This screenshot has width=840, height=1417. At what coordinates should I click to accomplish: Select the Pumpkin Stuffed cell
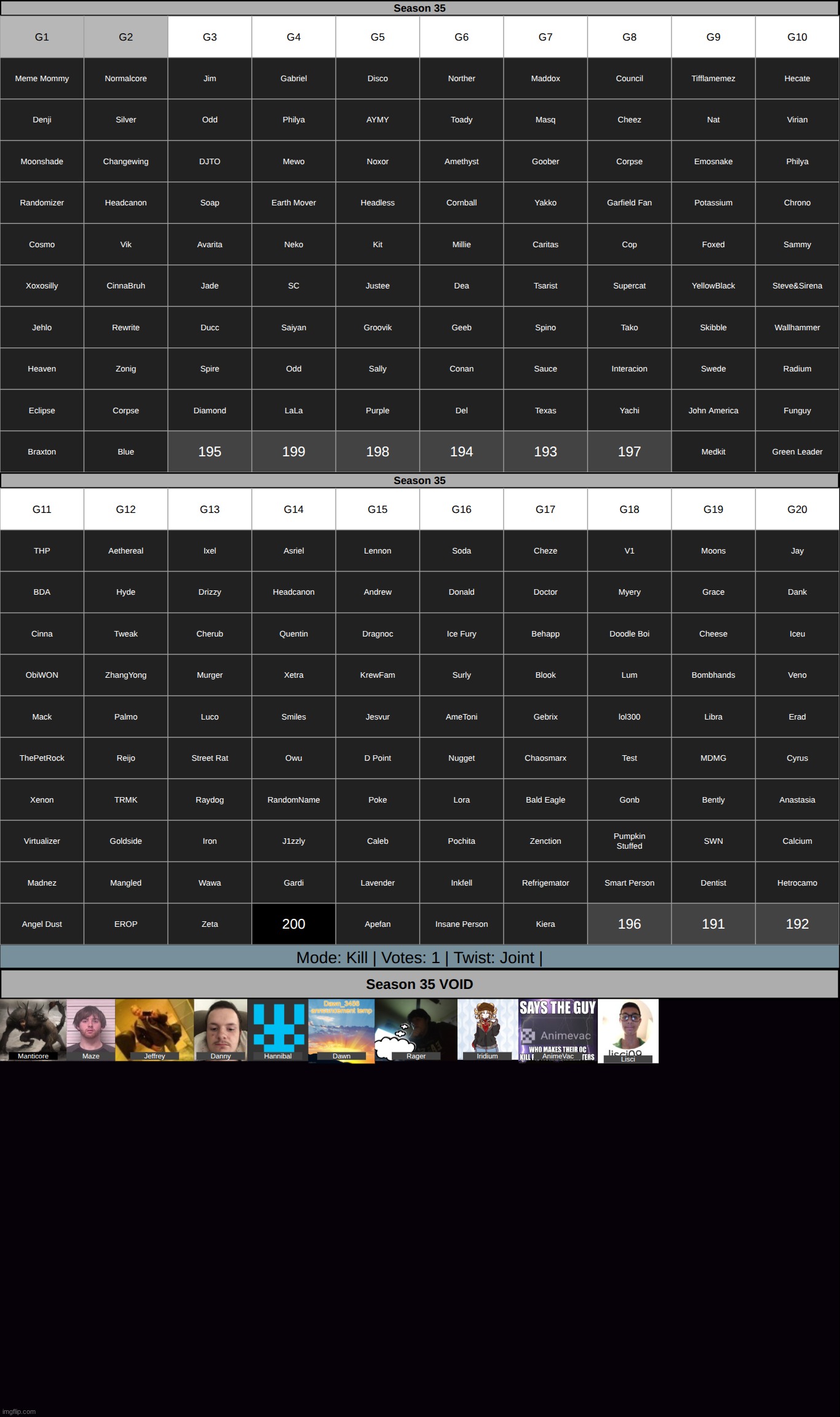point(629,841)
